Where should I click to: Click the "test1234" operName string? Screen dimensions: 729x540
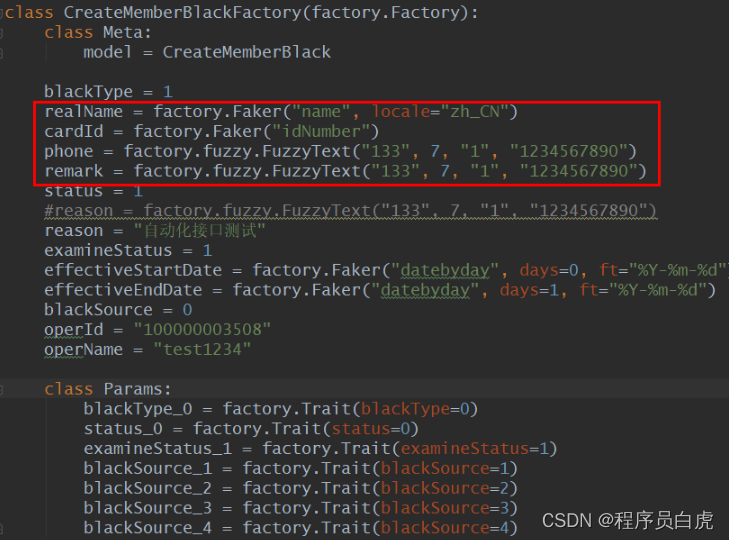(202, 350)
